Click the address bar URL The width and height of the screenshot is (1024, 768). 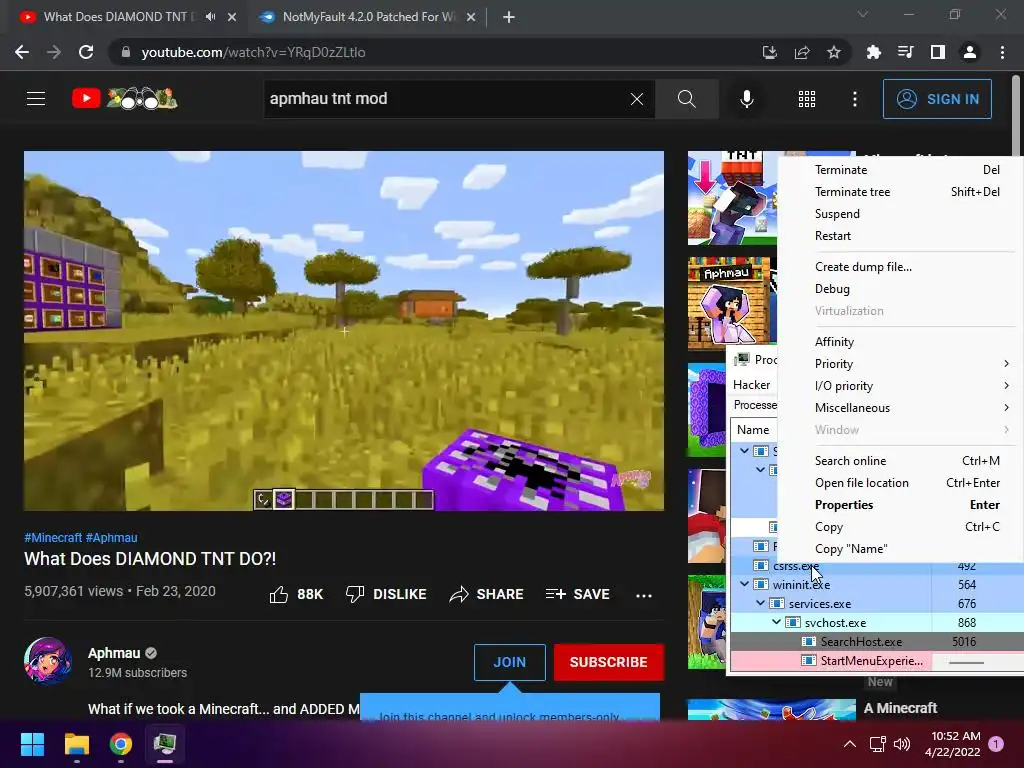pyautogui.click(x=253, y=52)
